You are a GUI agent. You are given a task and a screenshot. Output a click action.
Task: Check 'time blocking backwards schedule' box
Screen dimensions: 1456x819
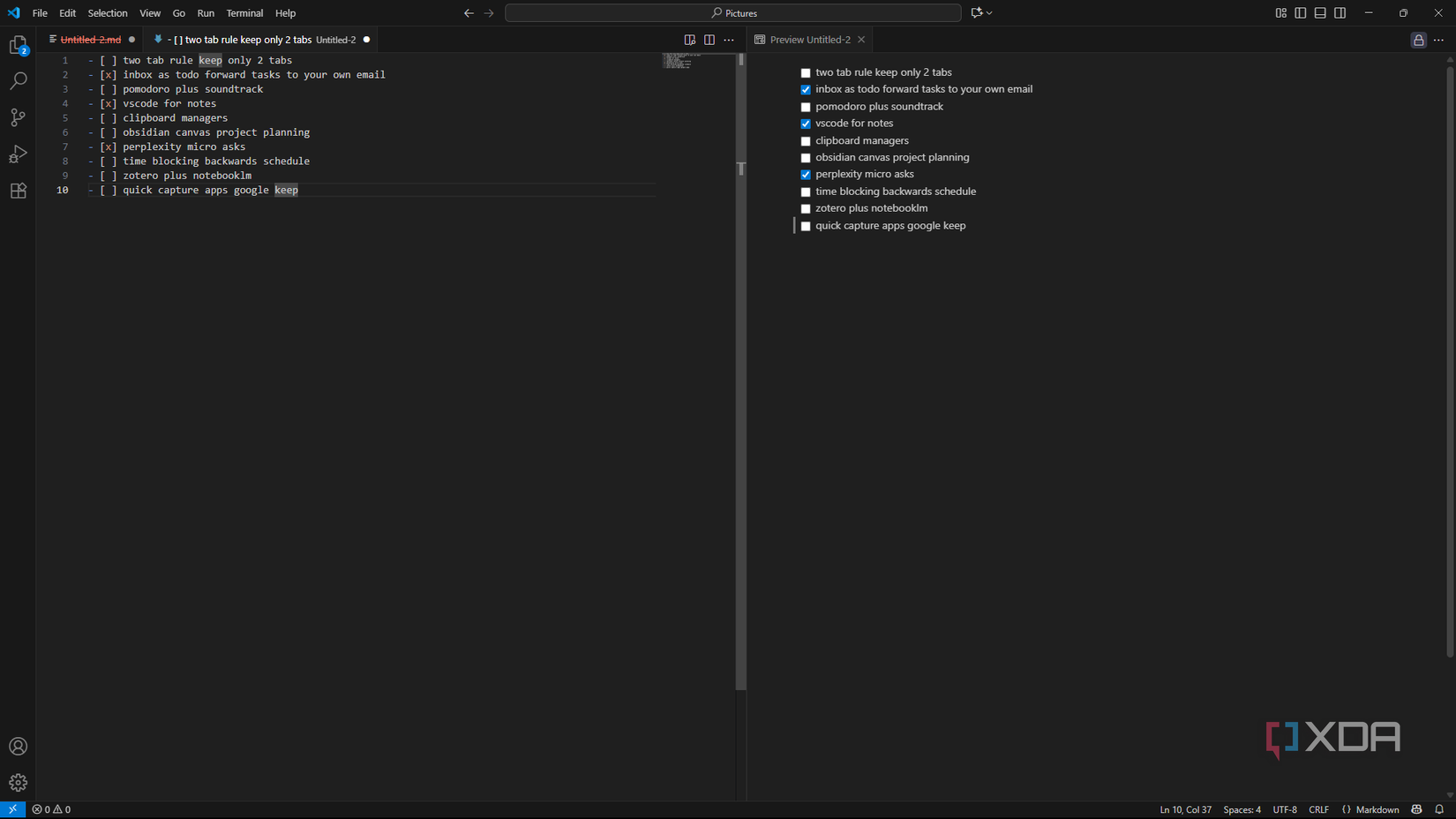pos(806,192)
